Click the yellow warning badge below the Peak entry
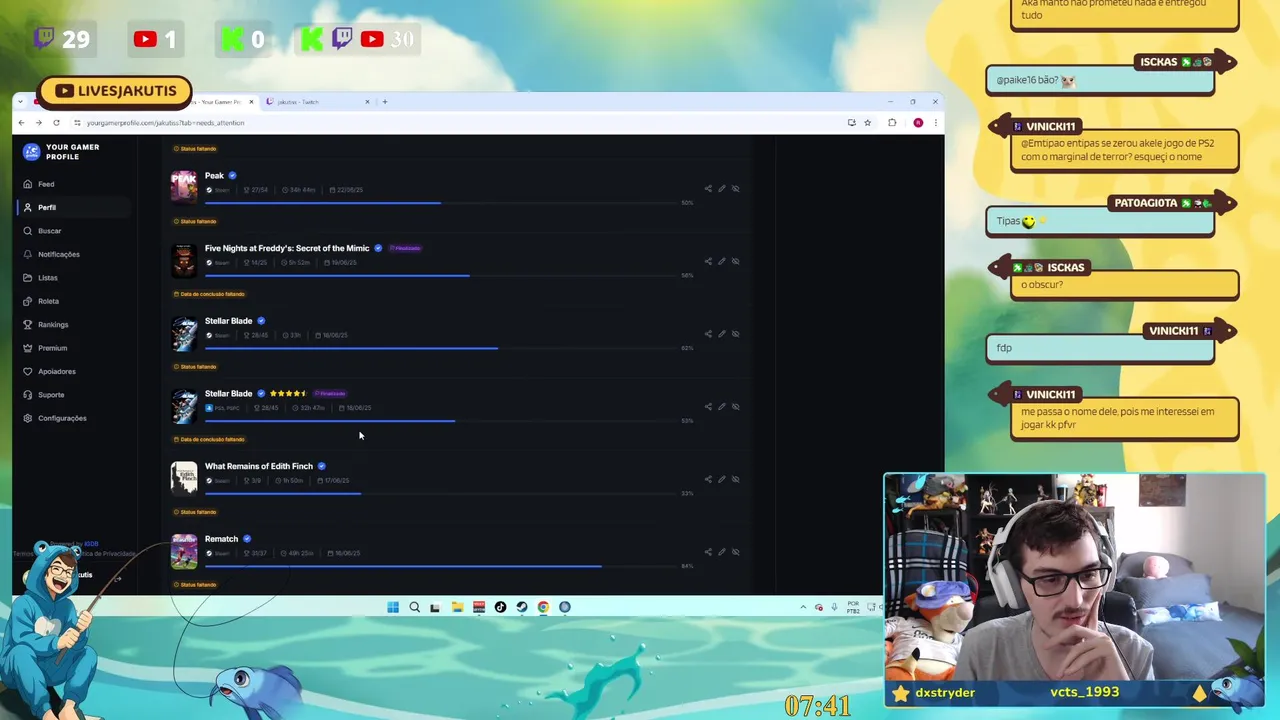 [x=195, y=221]
